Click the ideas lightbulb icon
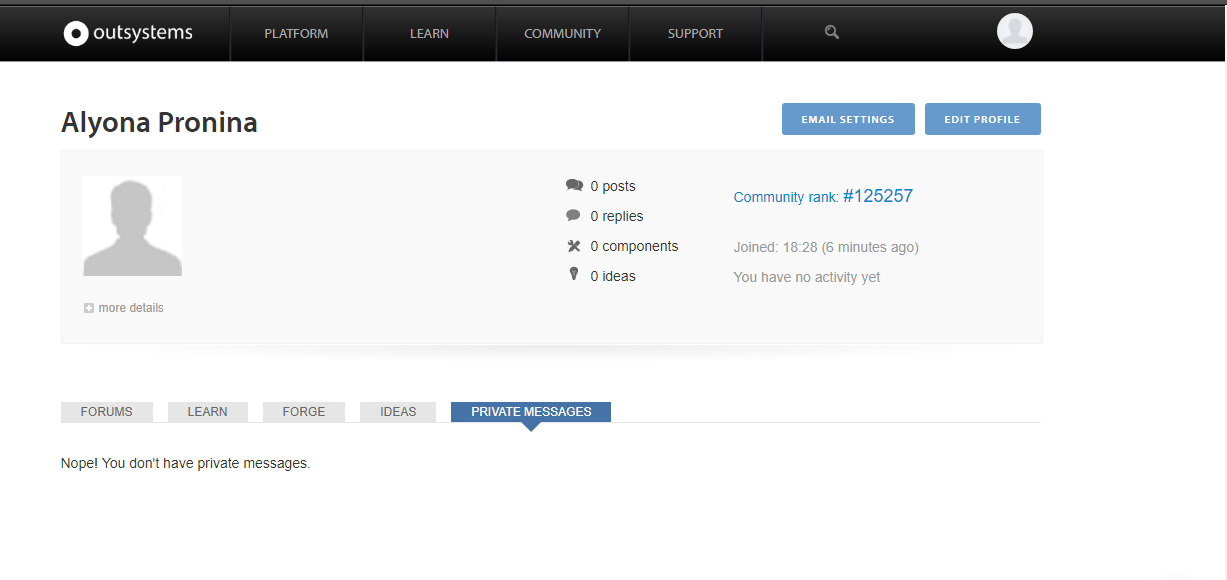1227x580 pixels. point(574,274)
